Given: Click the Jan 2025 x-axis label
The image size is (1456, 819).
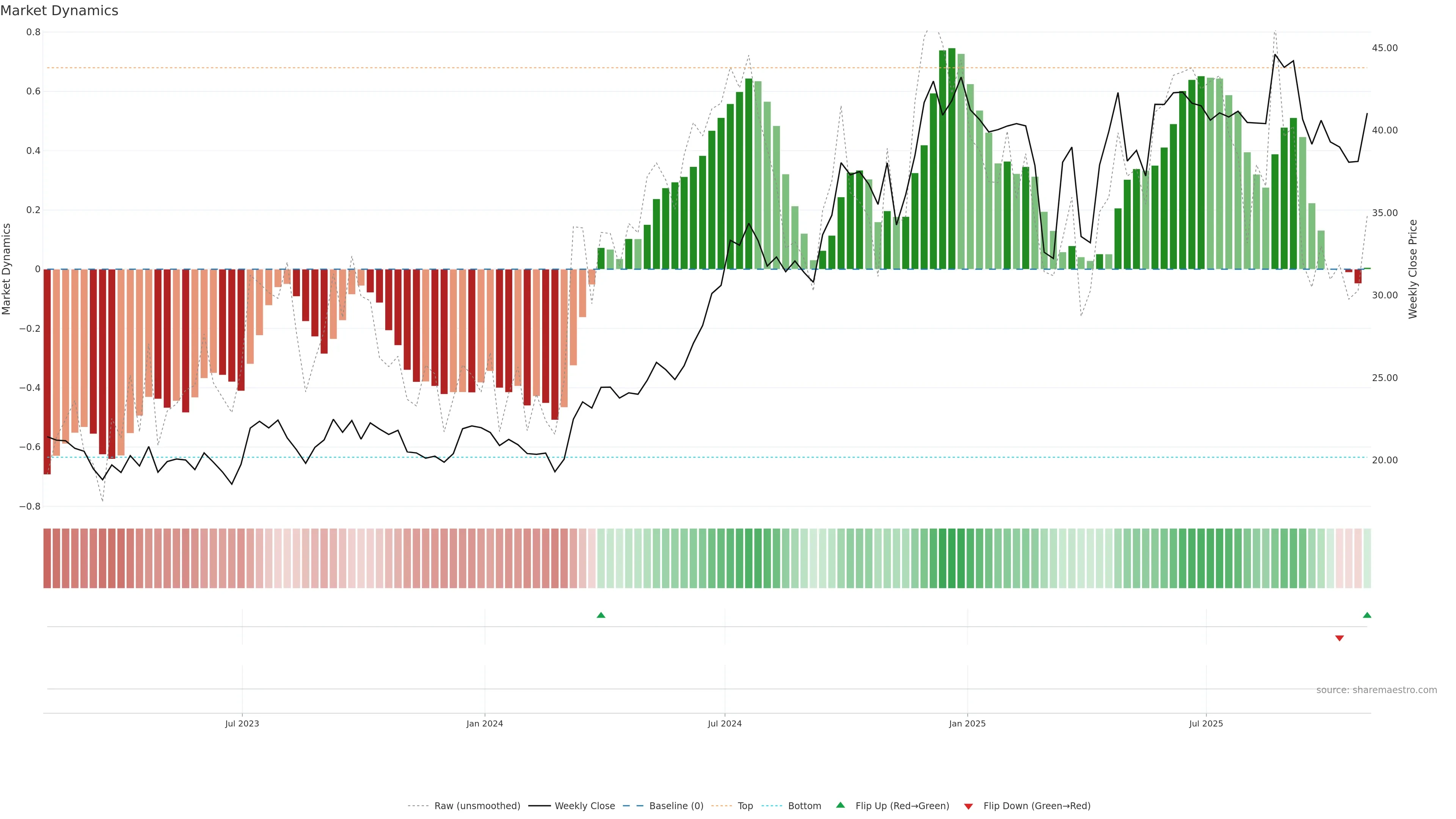Looking at the screenshot, I should [967, 723].
